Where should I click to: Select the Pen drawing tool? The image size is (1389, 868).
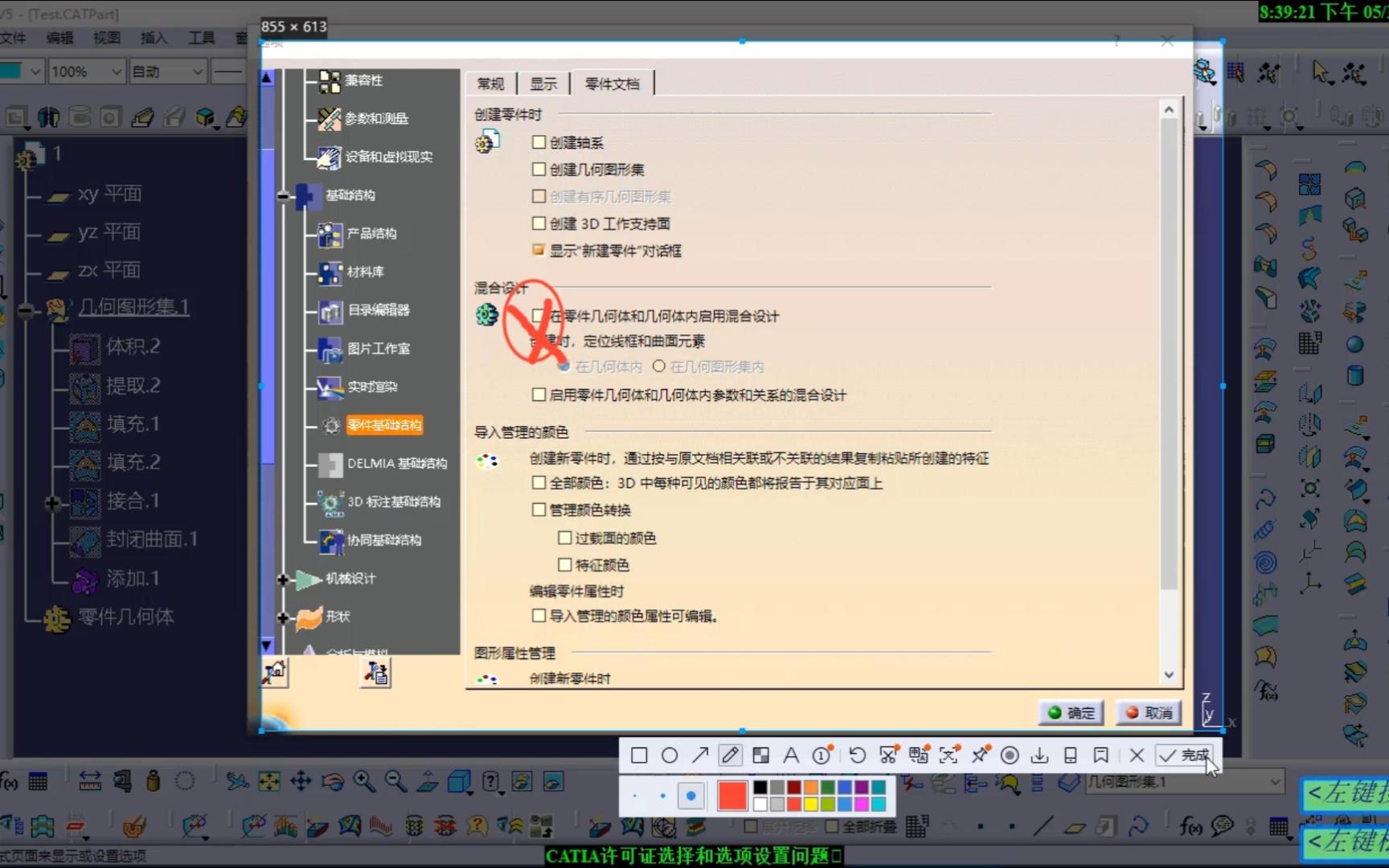[730, 755]
